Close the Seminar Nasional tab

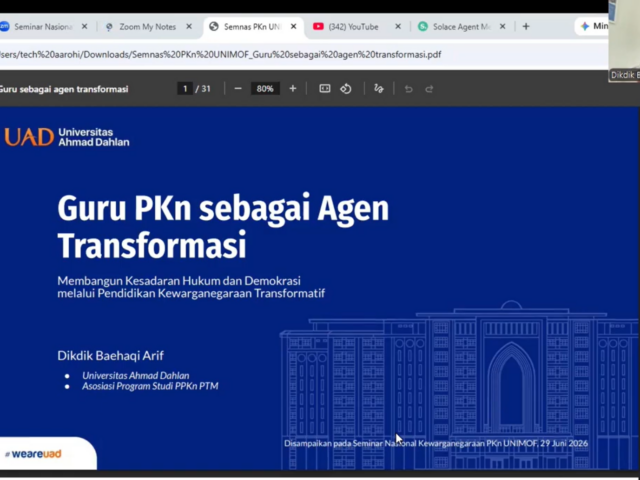[x=84, y=27]
